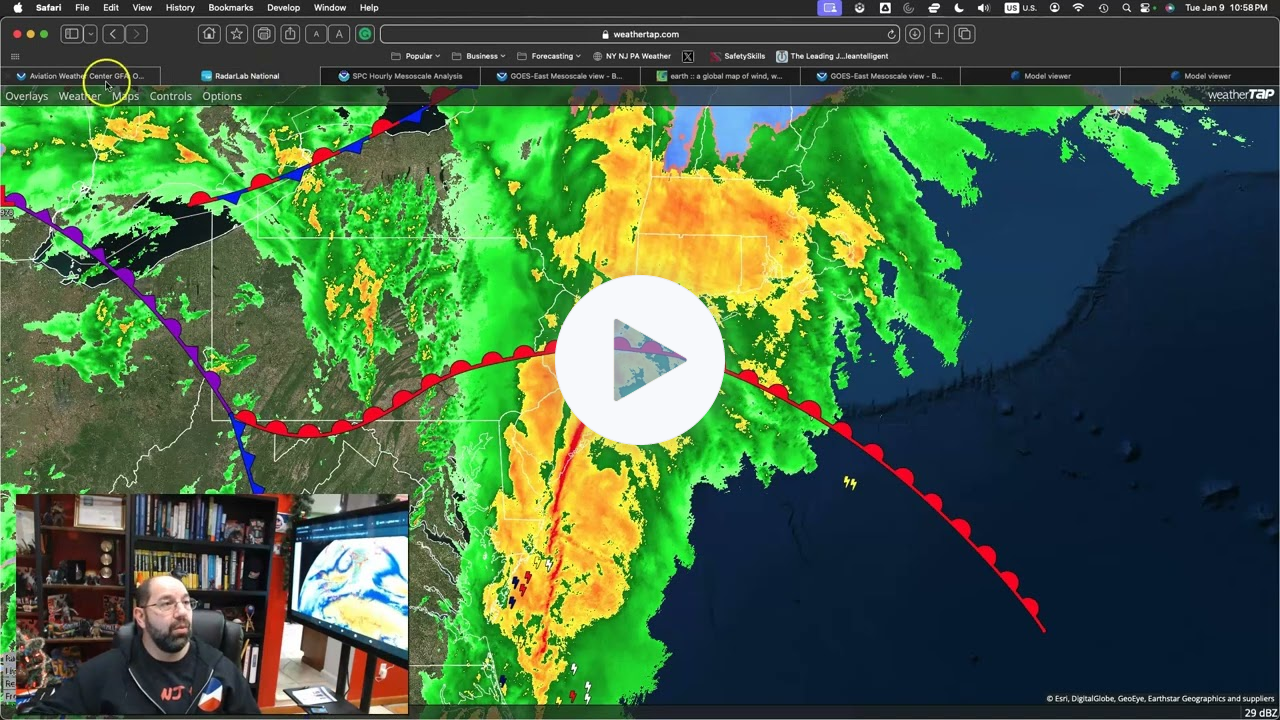The height and width of the screenshot is (720, 1280).
Task: Expand the Popular bookmarks folder
Action: point(417,55)
